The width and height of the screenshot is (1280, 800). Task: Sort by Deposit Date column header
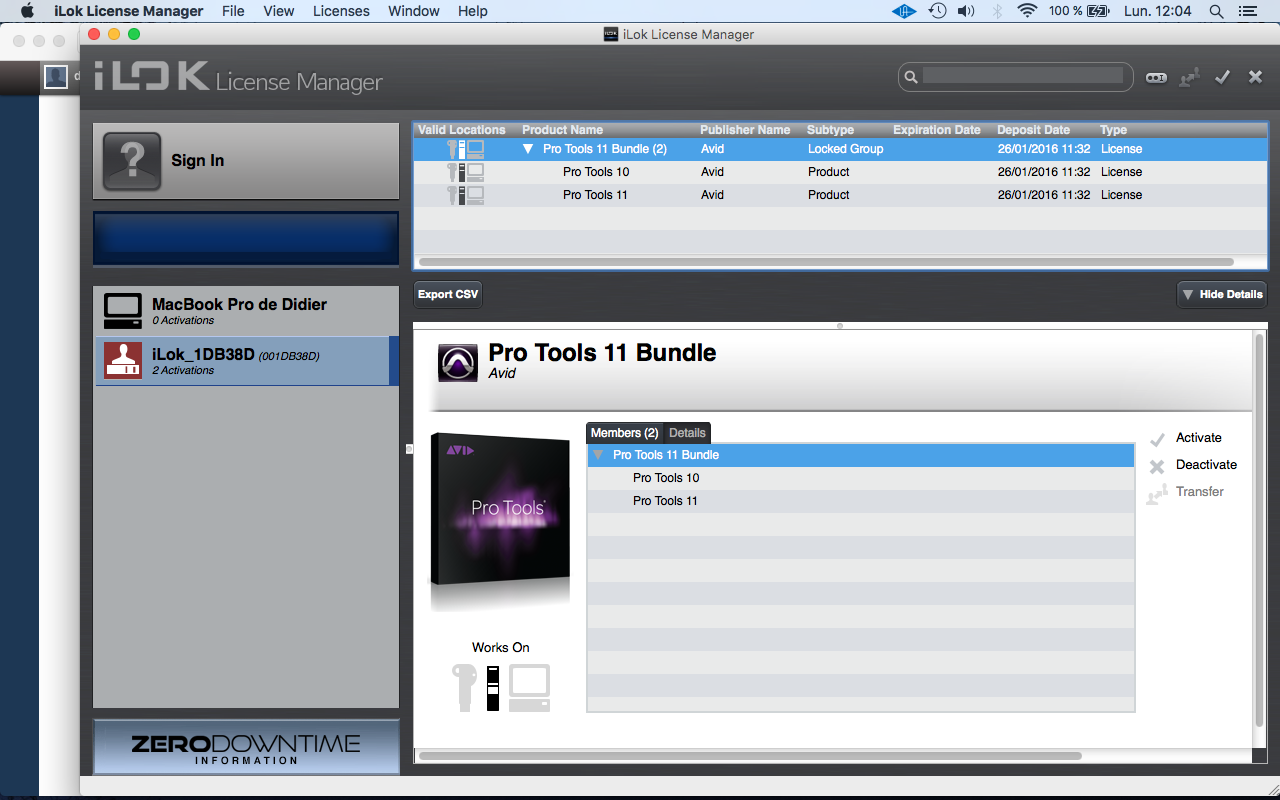tap(1033, 130)
